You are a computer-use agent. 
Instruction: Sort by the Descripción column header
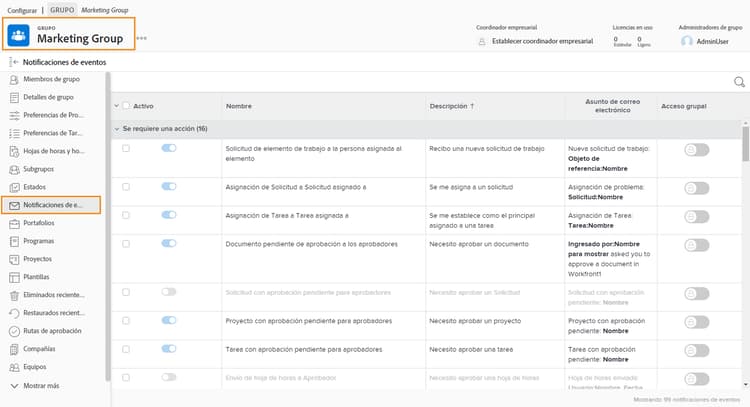[452, 106]
